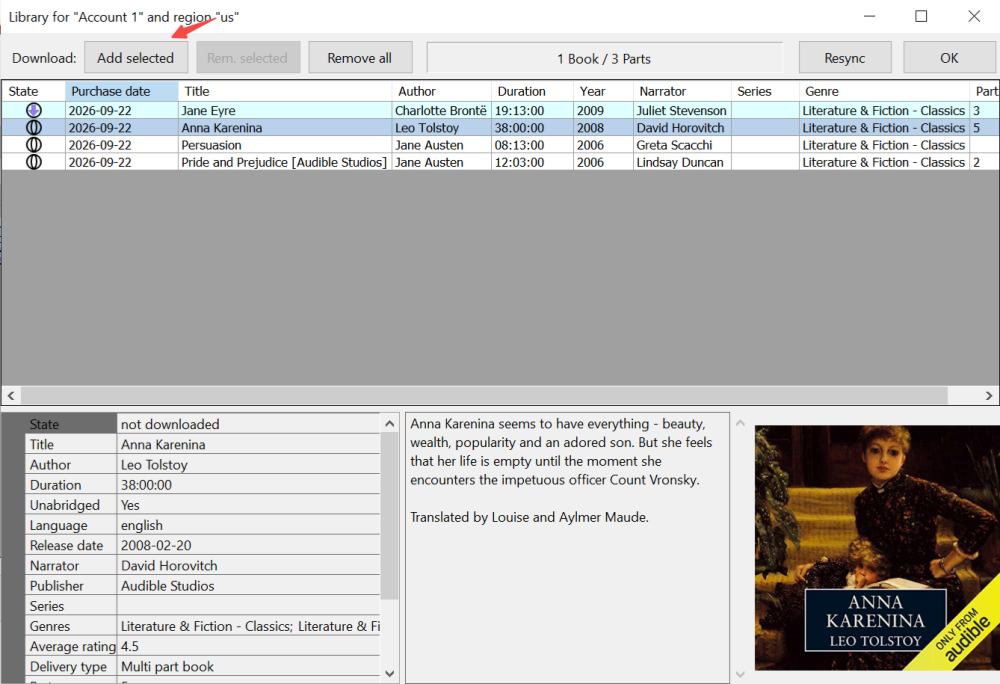
Task: Click details panel scroll up arrow
Action: coord(390,423)
